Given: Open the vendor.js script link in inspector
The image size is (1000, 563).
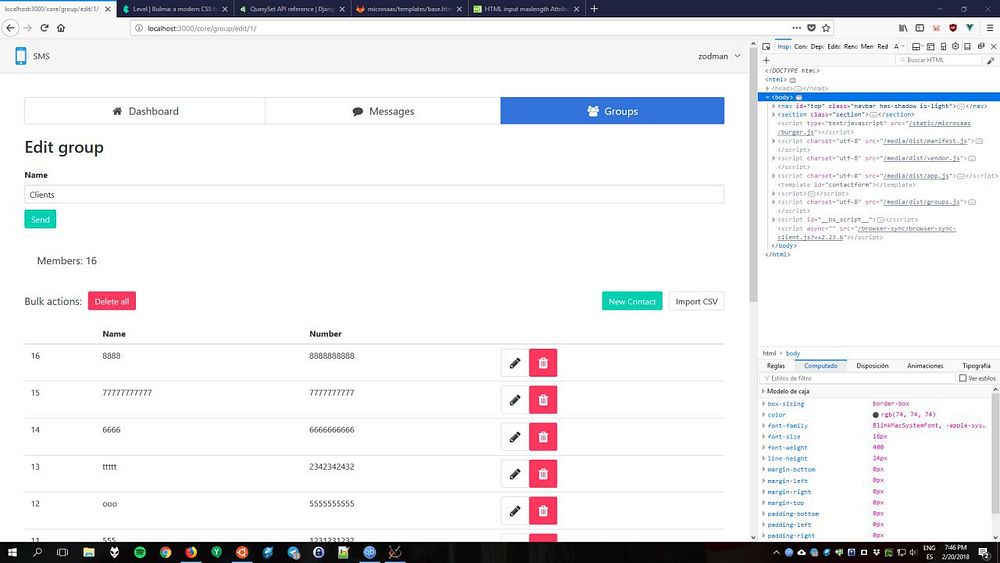Looking at the screenshot, I should pos(922,158).
